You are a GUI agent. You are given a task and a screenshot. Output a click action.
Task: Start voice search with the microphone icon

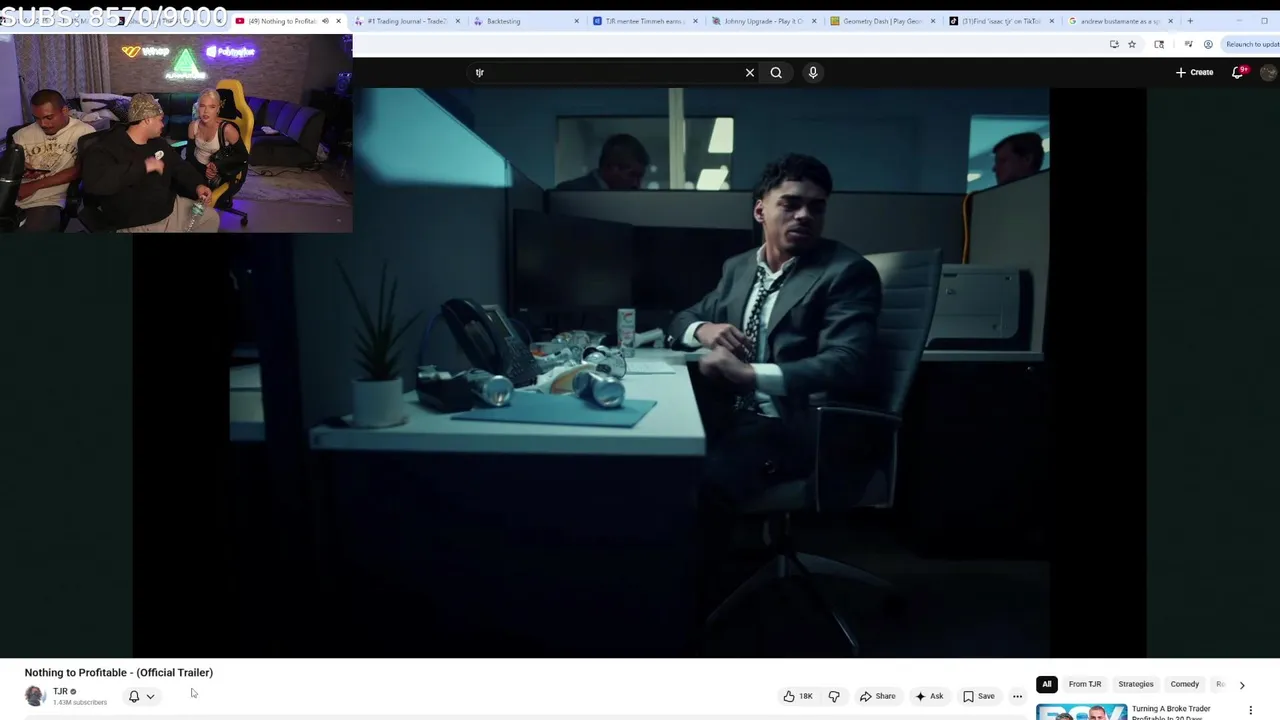(813, 72)
